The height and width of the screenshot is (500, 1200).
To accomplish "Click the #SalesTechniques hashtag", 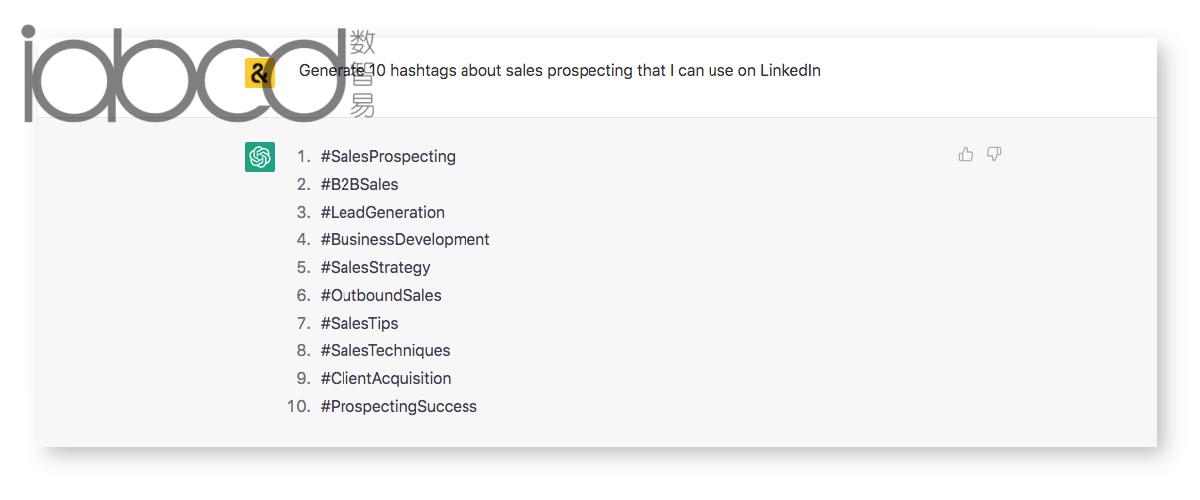I will (385, 351).
